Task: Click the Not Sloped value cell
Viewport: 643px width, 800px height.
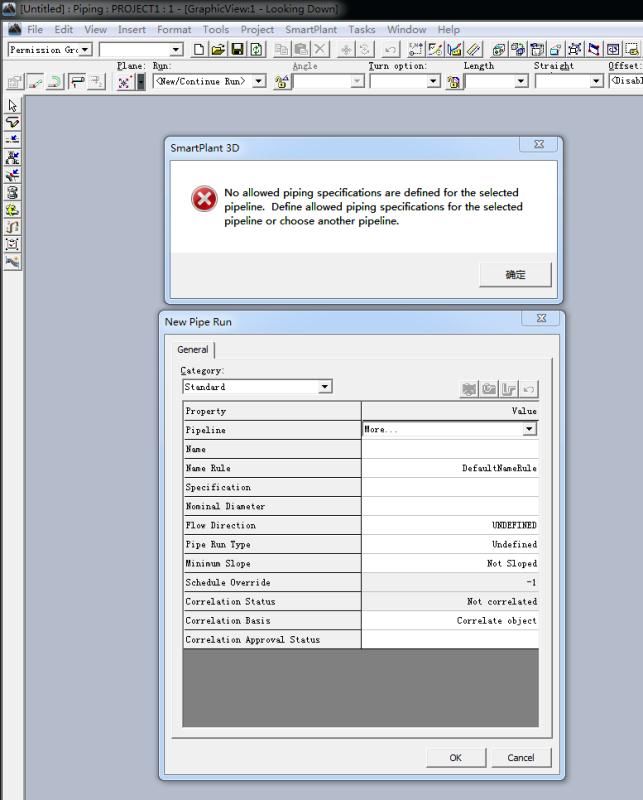Action: point(450,563)
